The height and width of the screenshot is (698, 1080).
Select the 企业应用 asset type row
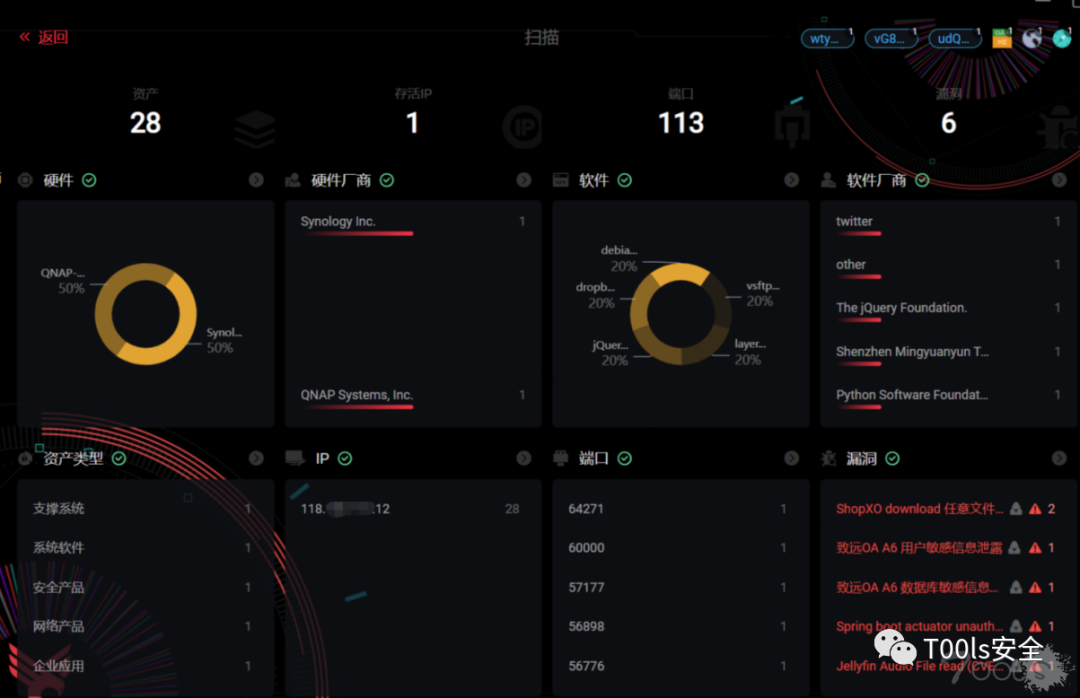(x=145, y=666)
